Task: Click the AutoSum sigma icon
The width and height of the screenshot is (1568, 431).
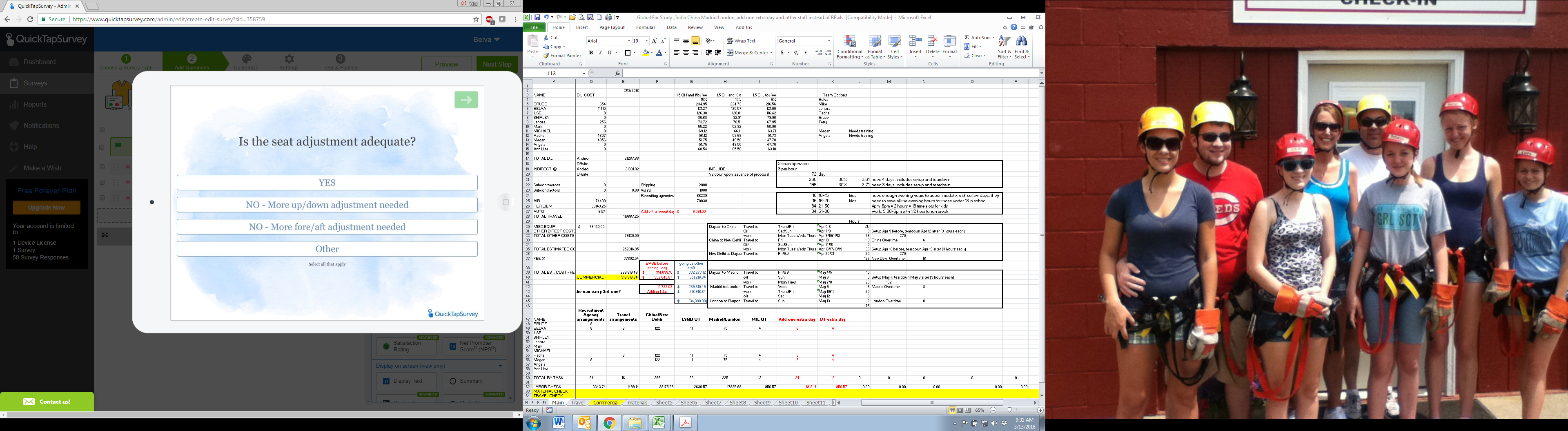Action: coord(967,38)
